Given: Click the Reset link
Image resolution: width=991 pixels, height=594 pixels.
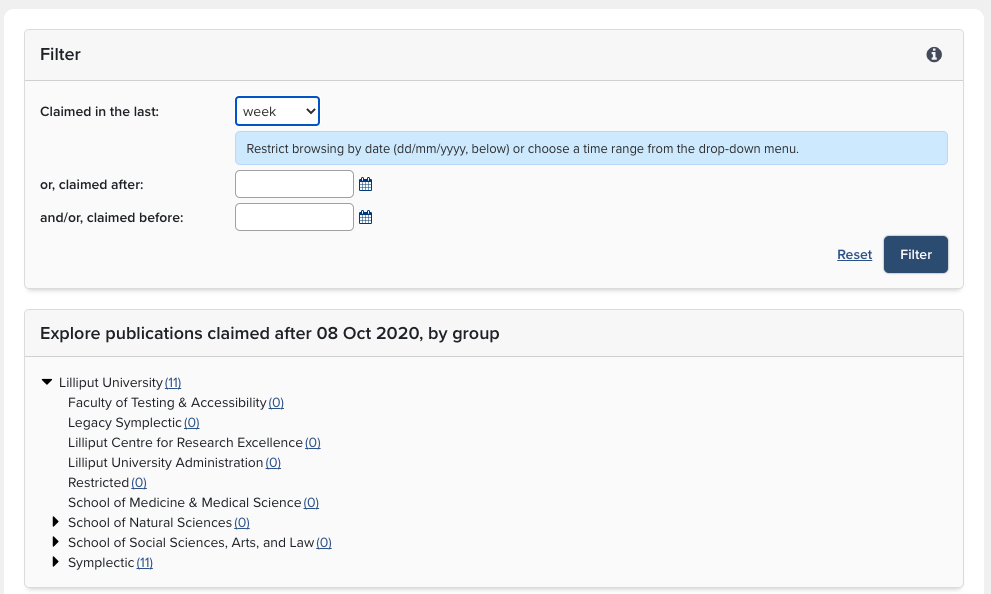Looking at the screenshot, I should click(854, 255).
